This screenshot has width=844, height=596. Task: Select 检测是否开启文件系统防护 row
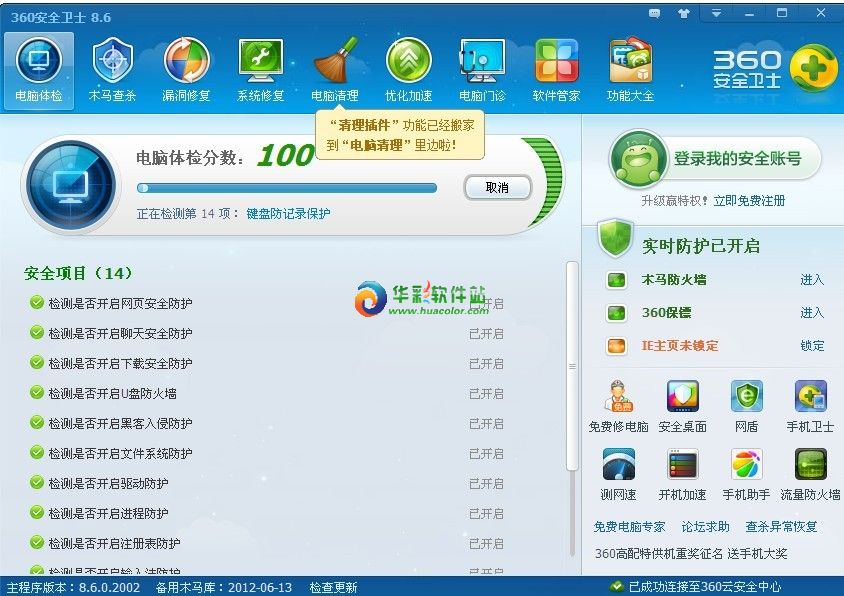pyautogui.click(x=266, y=453)
